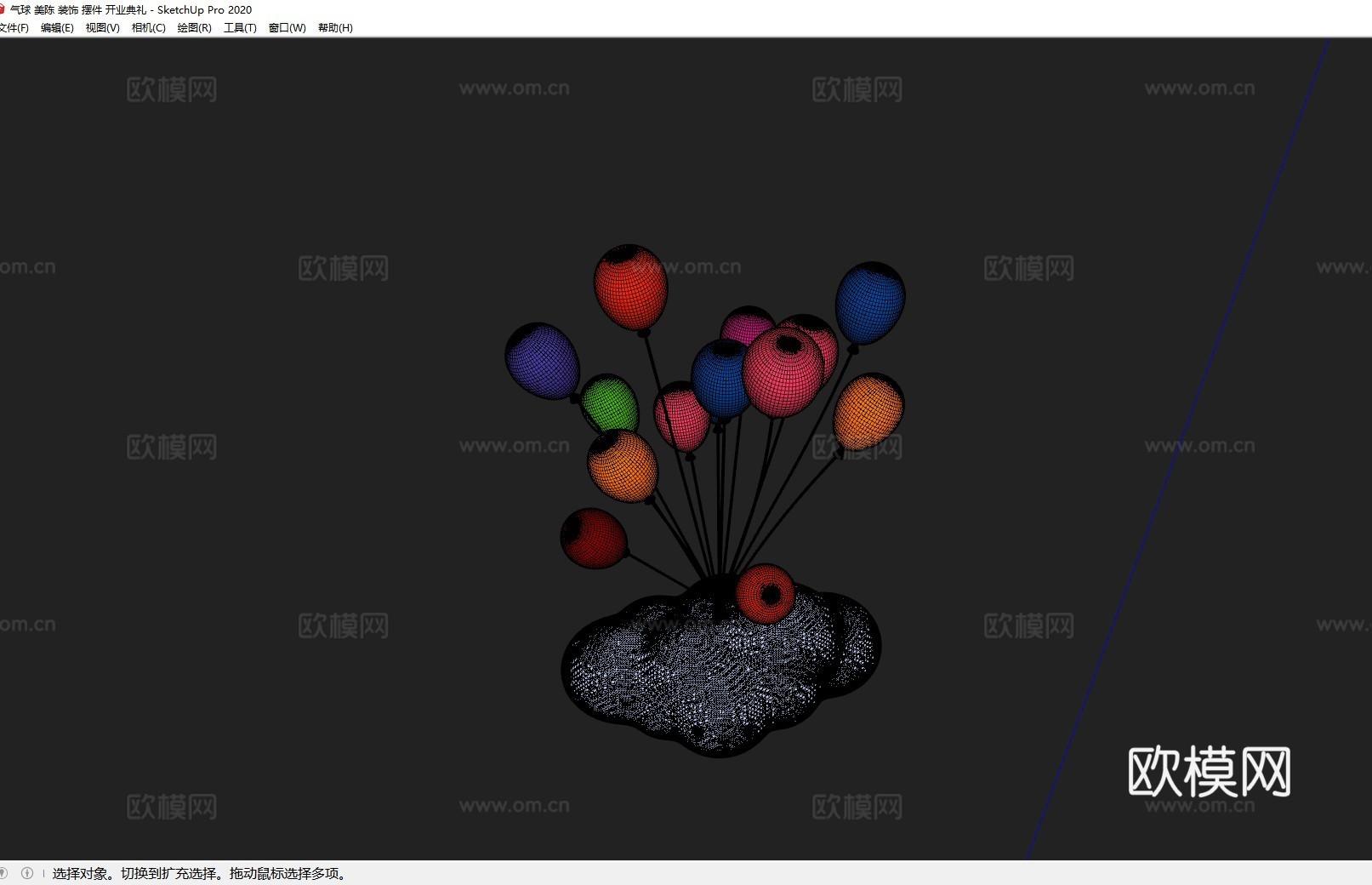Open the 相机(C) menu
The width and height of the screenshot is (1372, 885).
click(x=148, y=28)
